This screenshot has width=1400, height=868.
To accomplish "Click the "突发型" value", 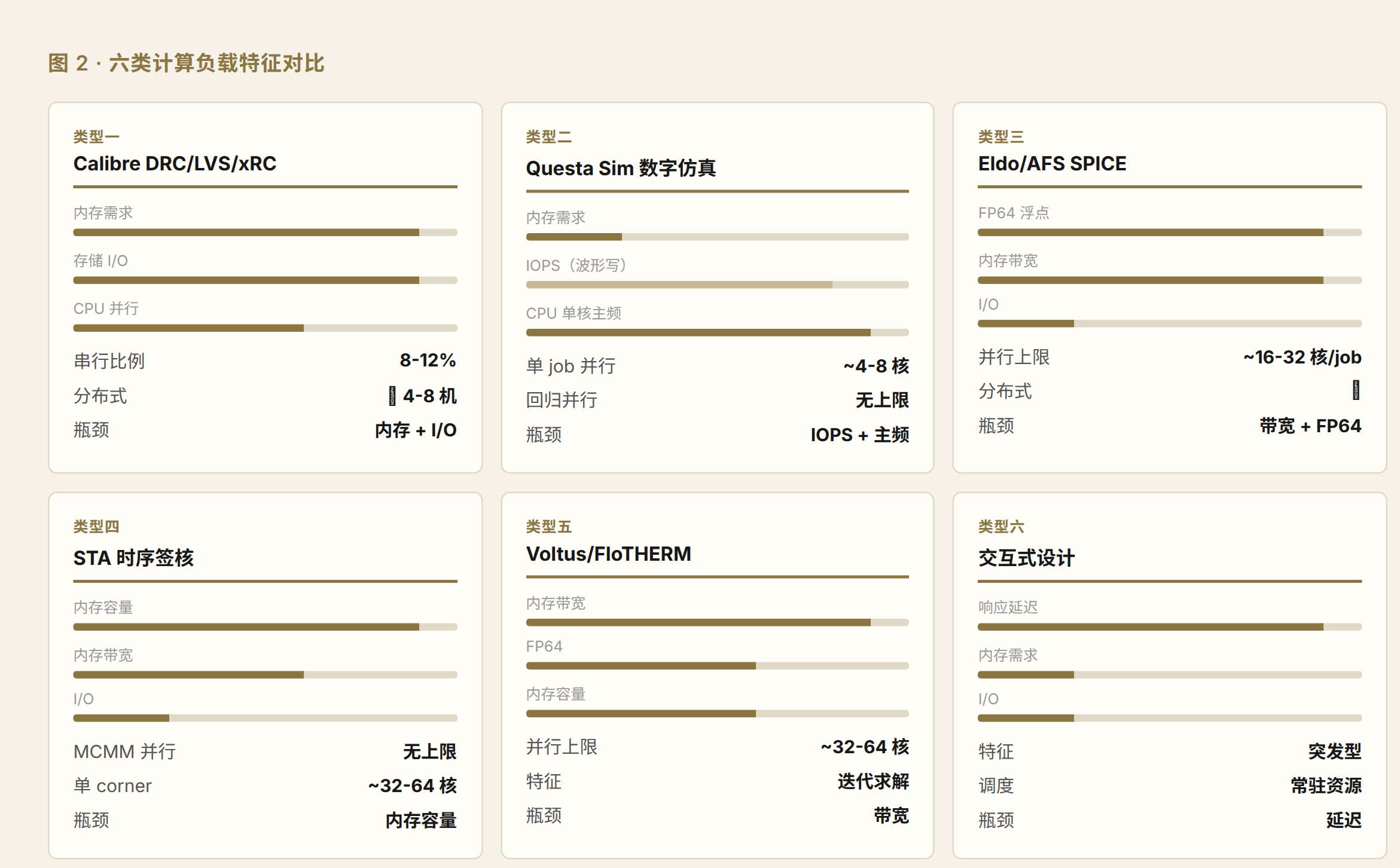I will (x=1335, y=751).
